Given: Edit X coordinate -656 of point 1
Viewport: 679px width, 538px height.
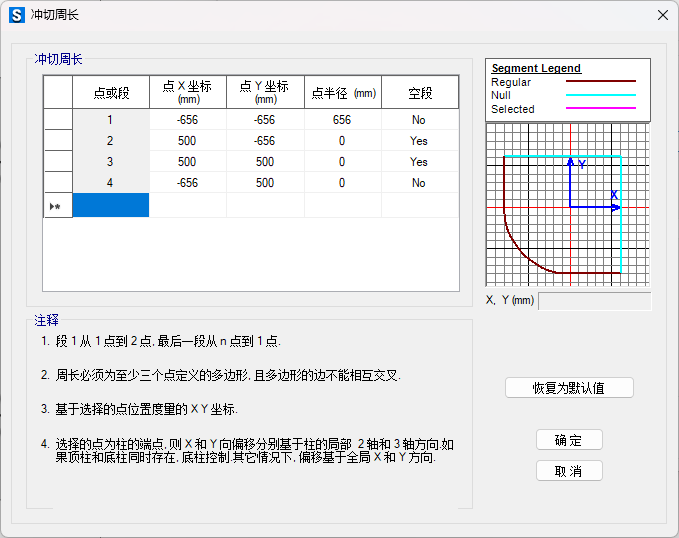Looking at the screenshot, I should click(188, 120).
